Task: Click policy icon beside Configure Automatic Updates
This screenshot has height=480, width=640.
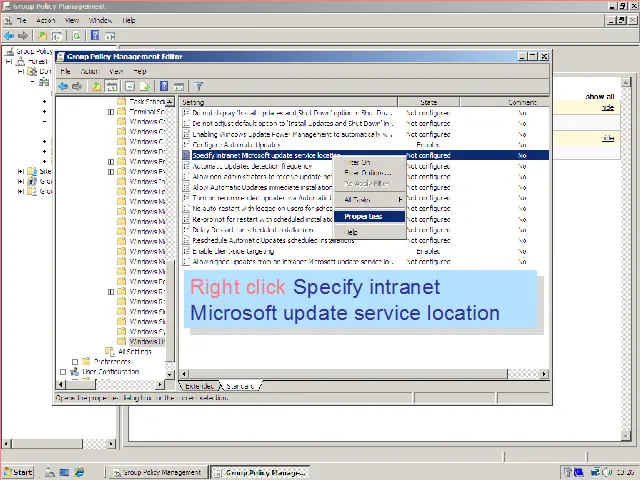Action: (x=186, y=144)
